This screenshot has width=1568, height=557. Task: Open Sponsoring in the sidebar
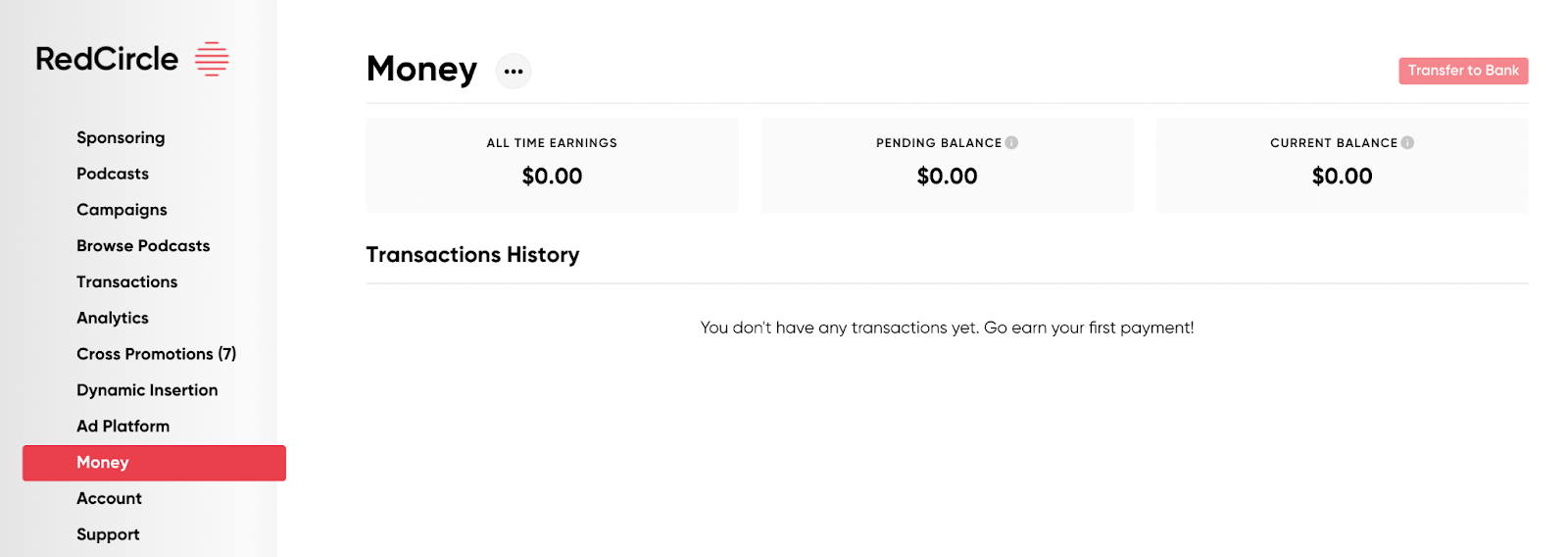coord(121,137)
